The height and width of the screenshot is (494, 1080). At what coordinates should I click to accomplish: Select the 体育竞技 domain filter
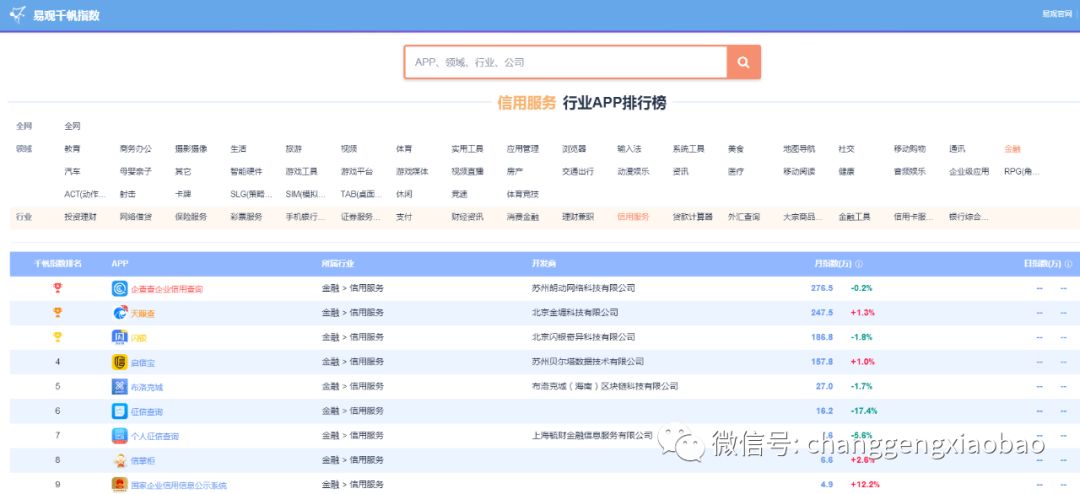(x=523, y=194)
